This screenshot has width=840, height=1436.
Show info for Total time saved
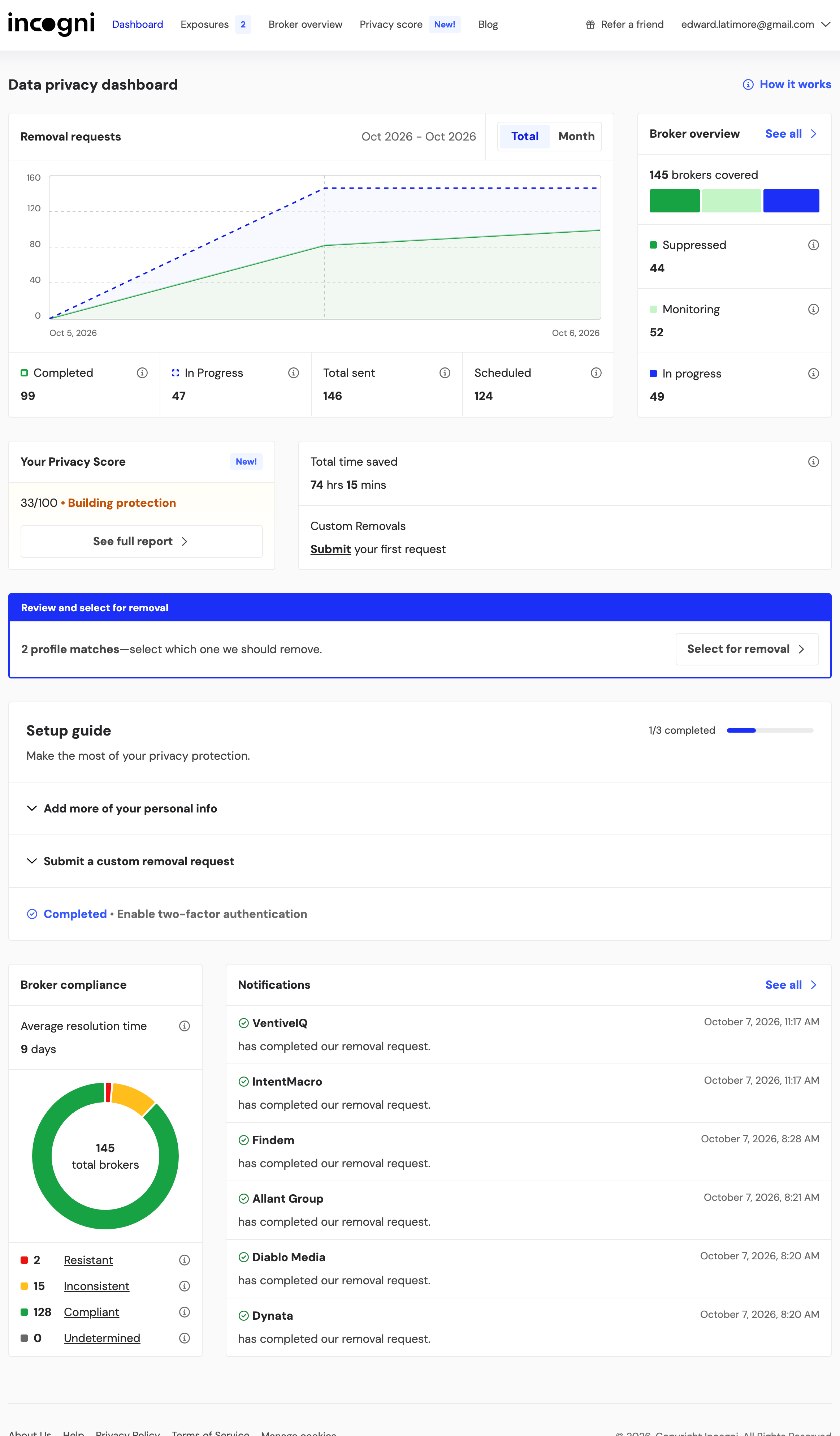(x=814, y=462)
